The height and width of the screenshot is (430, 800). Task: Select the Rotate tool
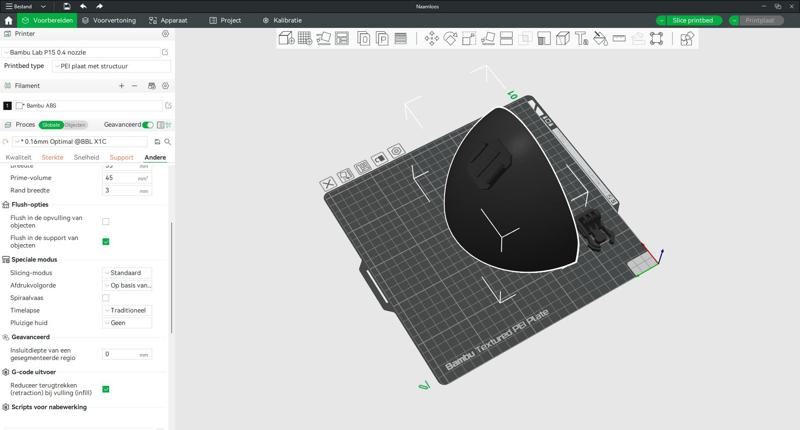pyautogui.click(x=451, y=38)
